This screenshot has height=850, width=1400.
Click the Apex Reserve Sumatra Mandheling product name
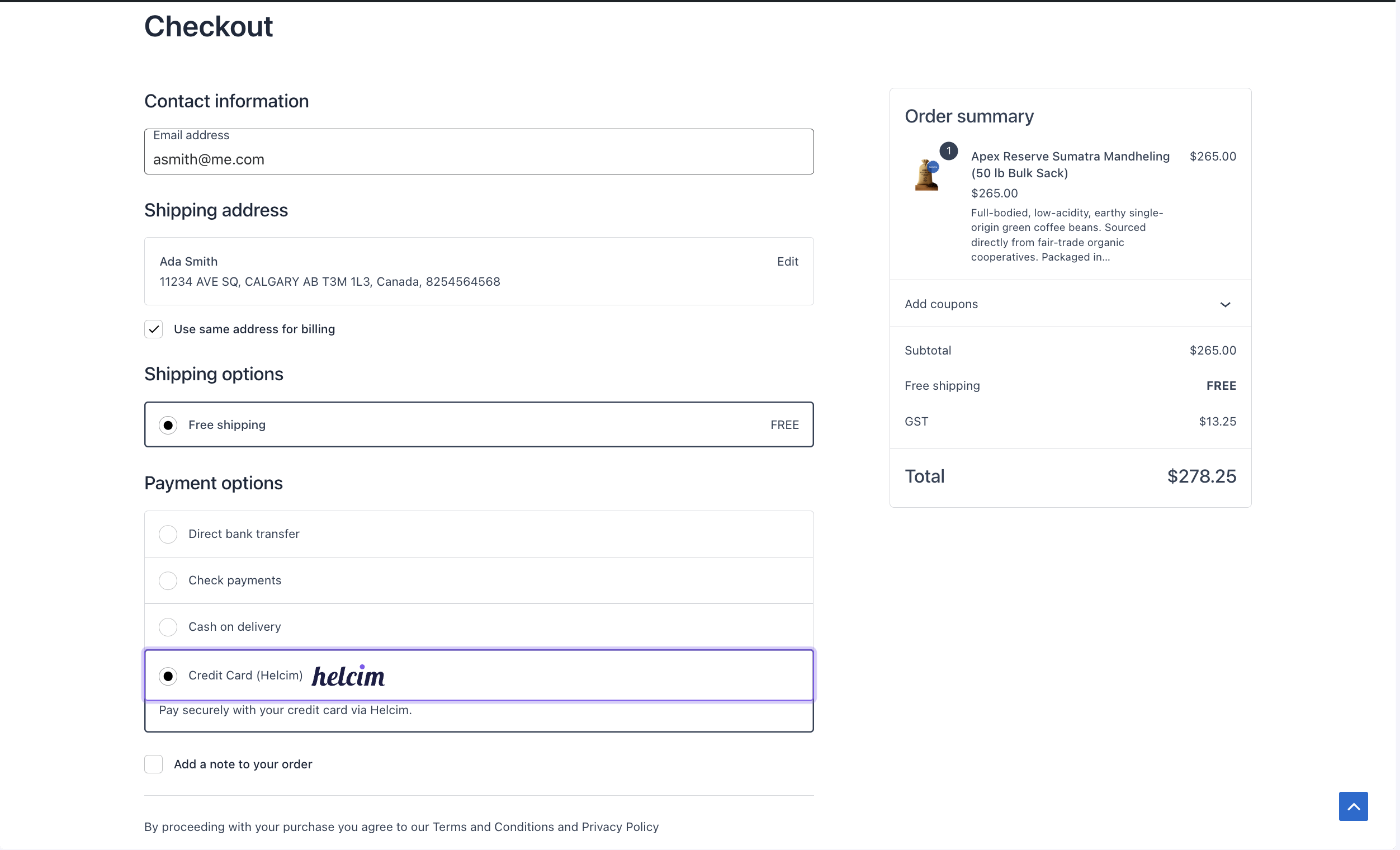click(x=1070, y=165)
